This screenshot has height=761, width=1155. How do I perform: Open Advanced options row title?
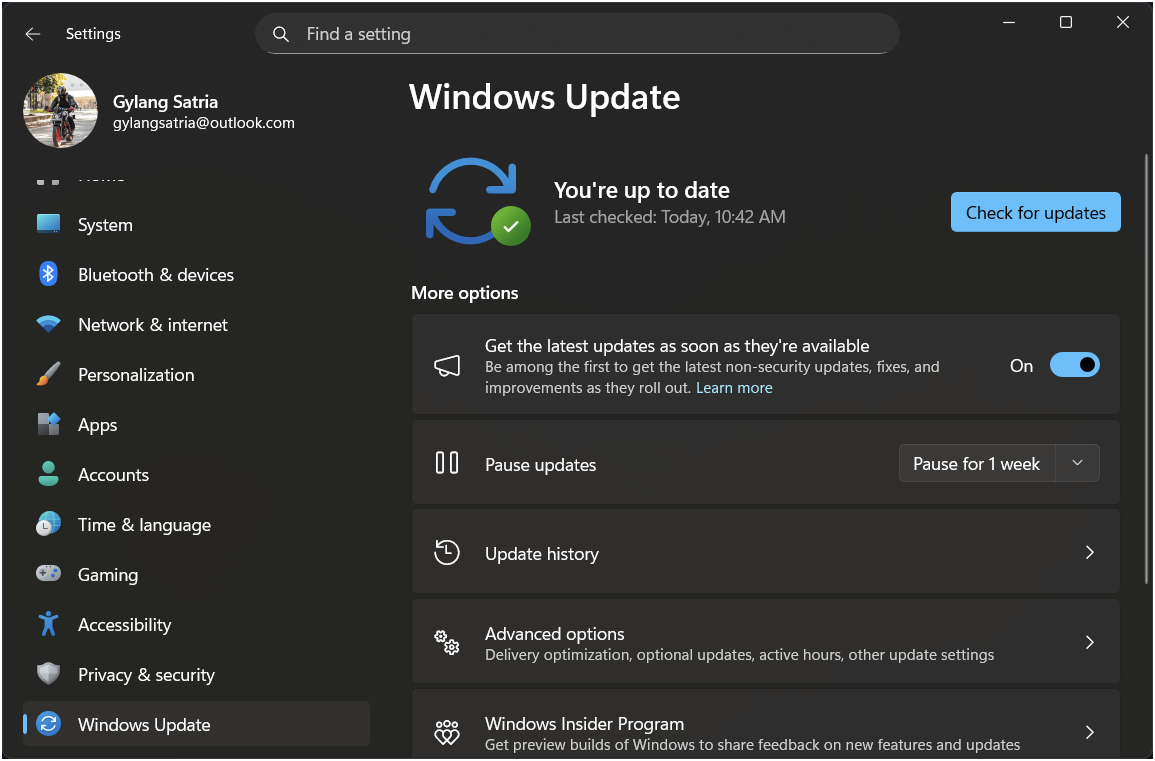(x=555, y=634)
